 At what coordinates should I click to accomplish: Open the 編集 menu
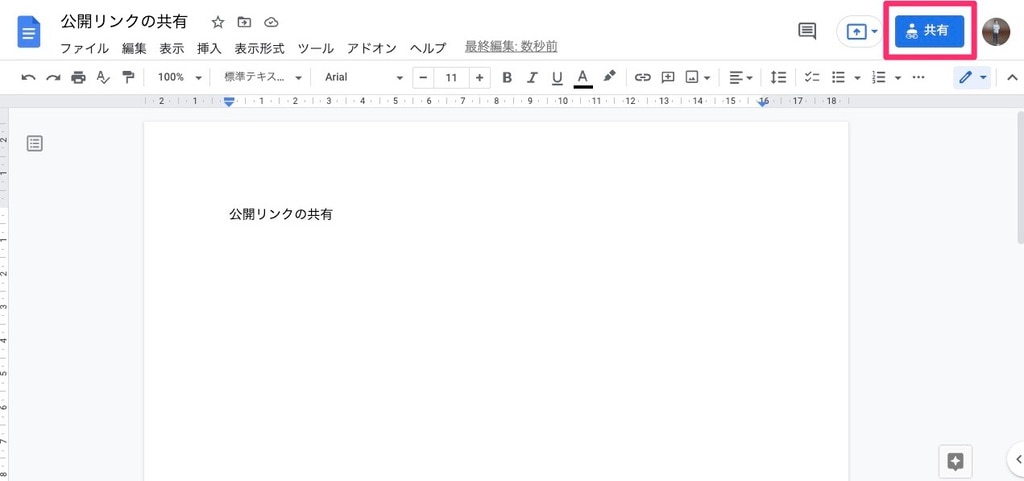point(134,48)
